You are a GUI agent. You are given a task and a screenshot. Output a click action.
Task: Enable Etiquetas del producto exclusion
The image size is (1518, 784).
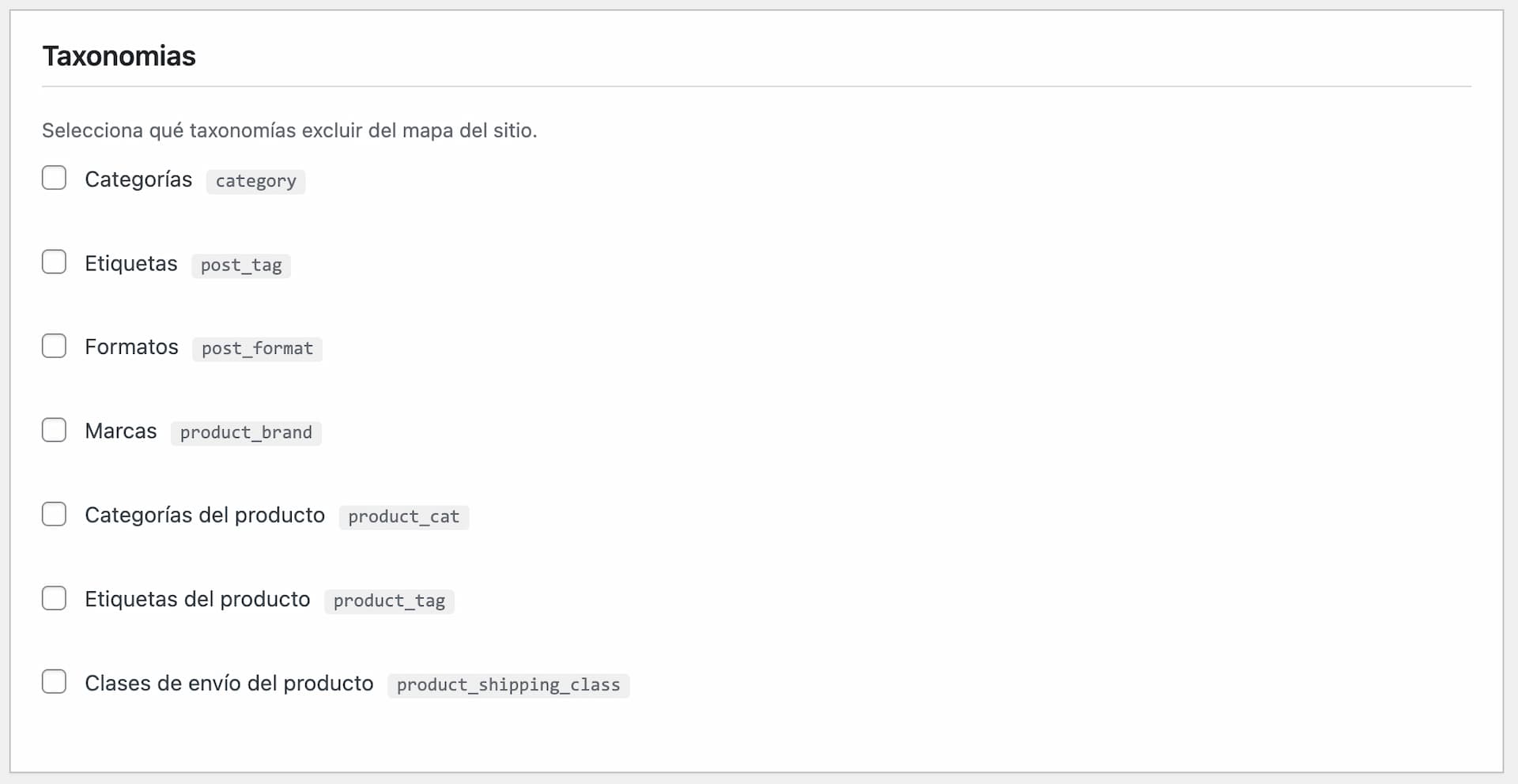[54, 598]
